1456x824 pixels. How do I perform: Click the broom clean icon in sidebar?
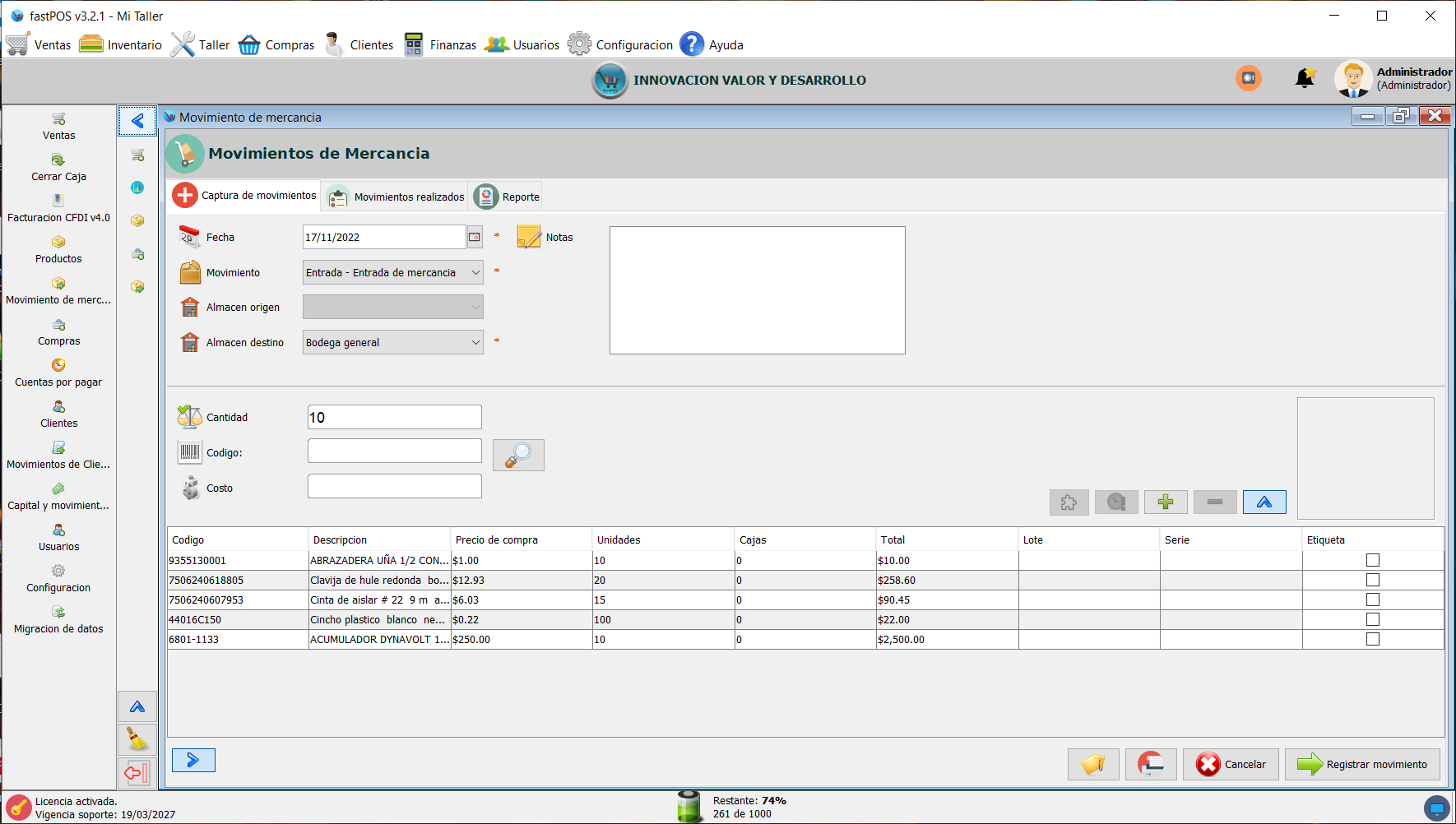tap(137, 739)
